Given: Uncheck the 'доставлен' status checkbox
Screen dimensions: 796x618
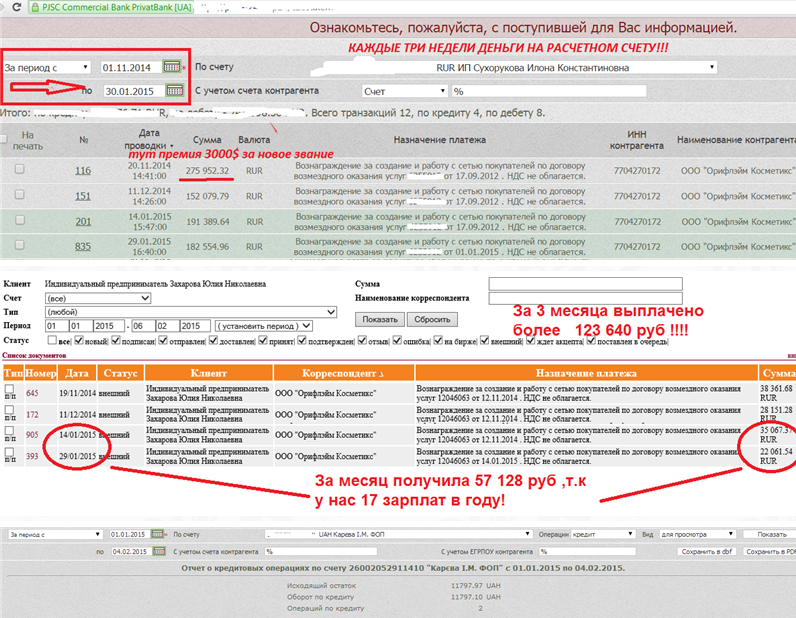Looking at the screenshot, I should tap(213, 340).
